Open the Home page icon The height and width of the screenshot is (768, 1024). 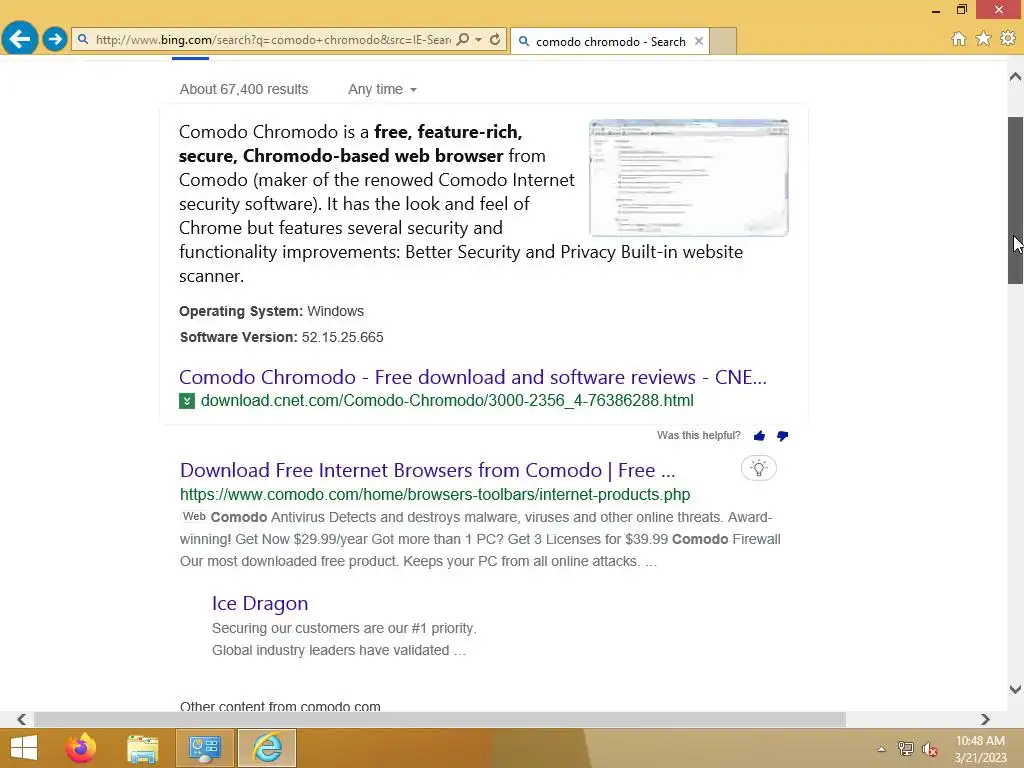pyautogui.click(x=958, y=39)
